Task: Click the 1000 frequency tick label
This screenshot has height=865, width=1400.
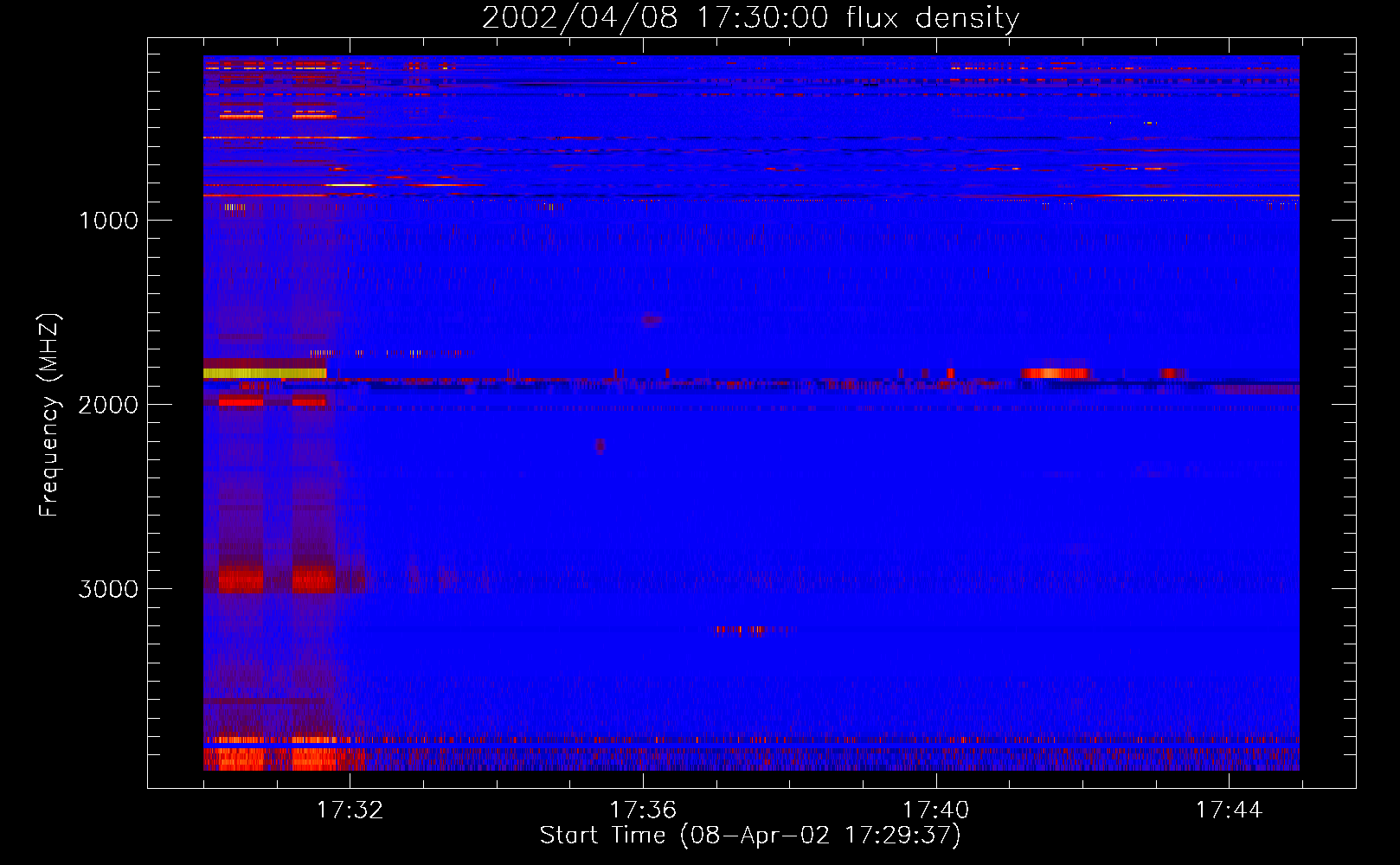Action: pyautogui.click(x=109, y=221)
